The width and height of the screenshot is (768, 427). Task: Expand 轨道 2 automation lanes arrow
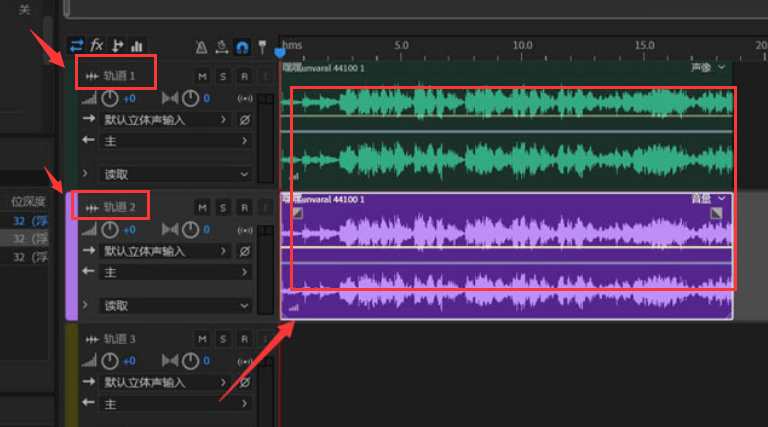[x=86, y=305]
